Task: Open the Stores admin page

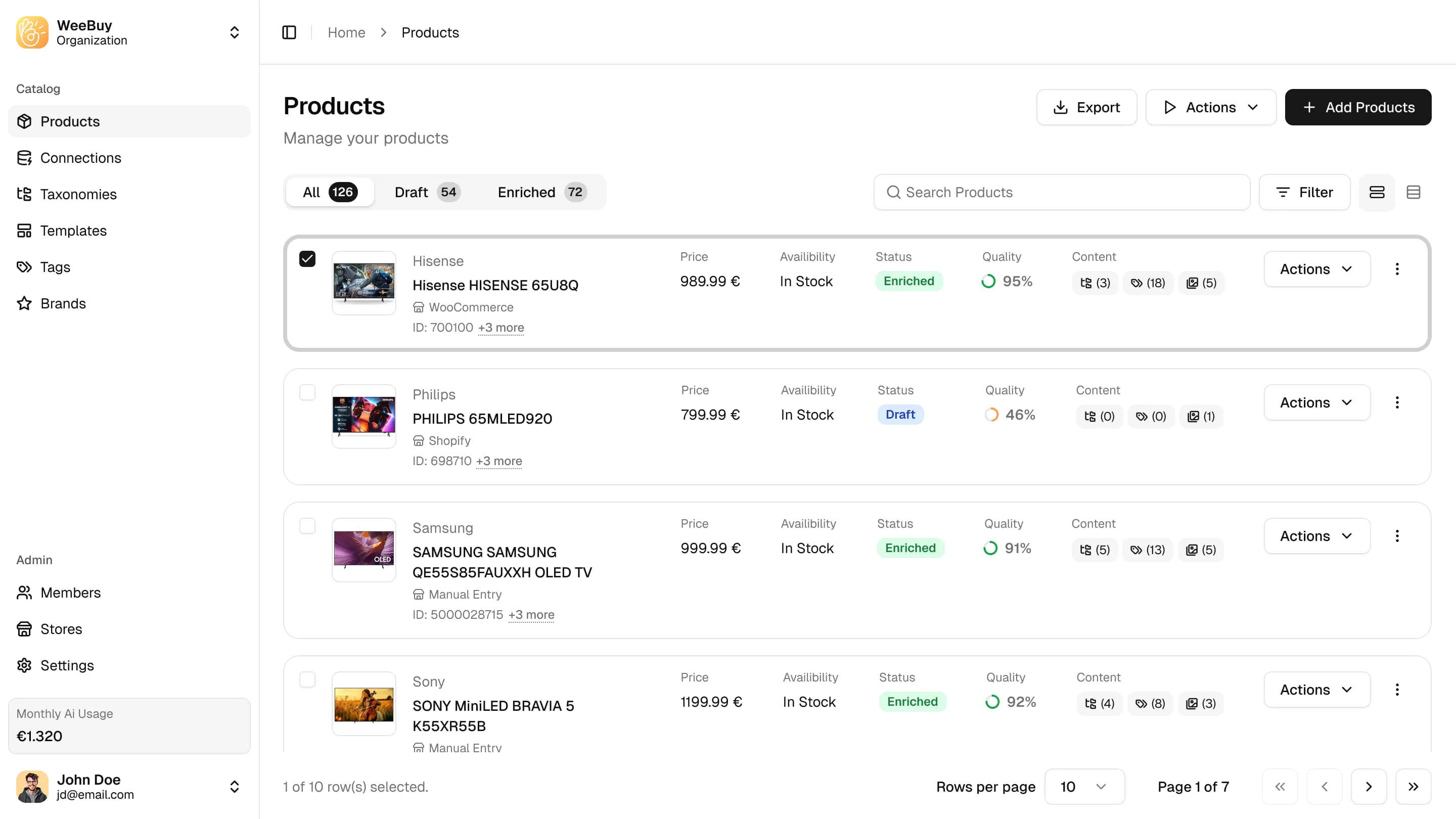Action: click(x=61, y=628)
